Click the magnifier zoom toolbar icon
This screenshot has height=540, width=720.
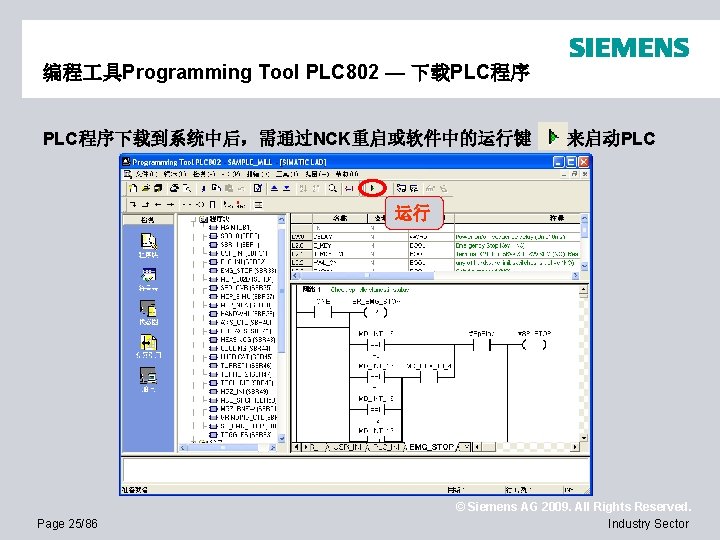[332, 188]
